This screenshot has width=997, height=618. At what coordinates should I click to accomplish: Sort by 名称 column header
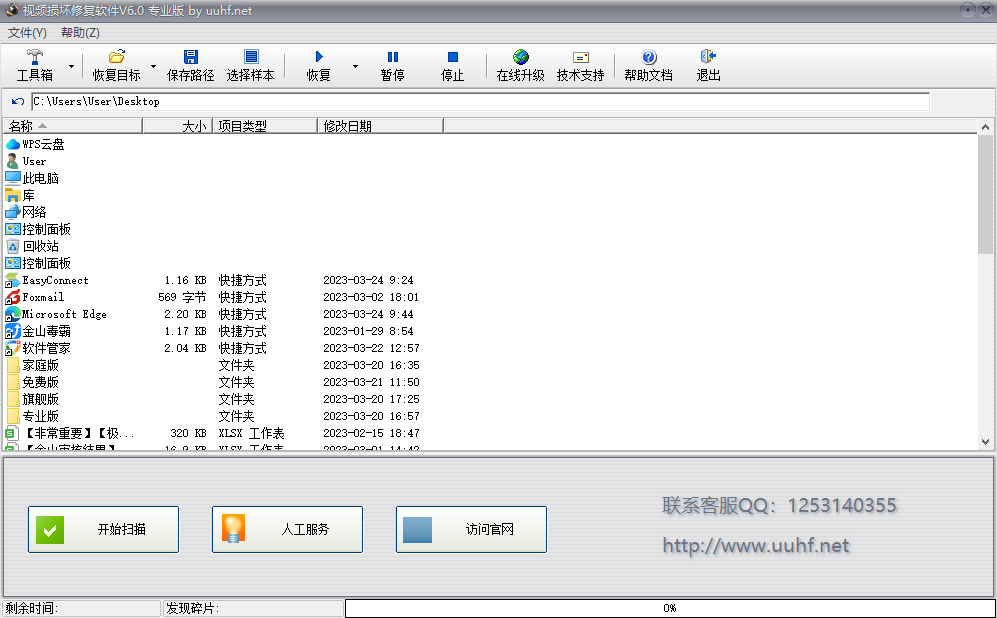pos(72,126)
